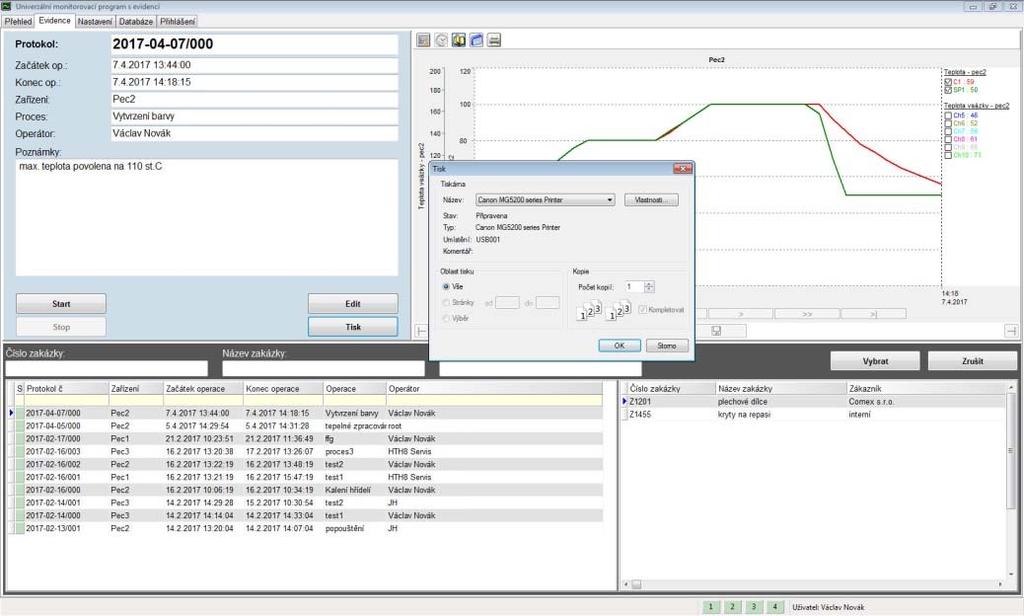Click the Tisk print button
The image size is (1024, 616).
[353, 327]
